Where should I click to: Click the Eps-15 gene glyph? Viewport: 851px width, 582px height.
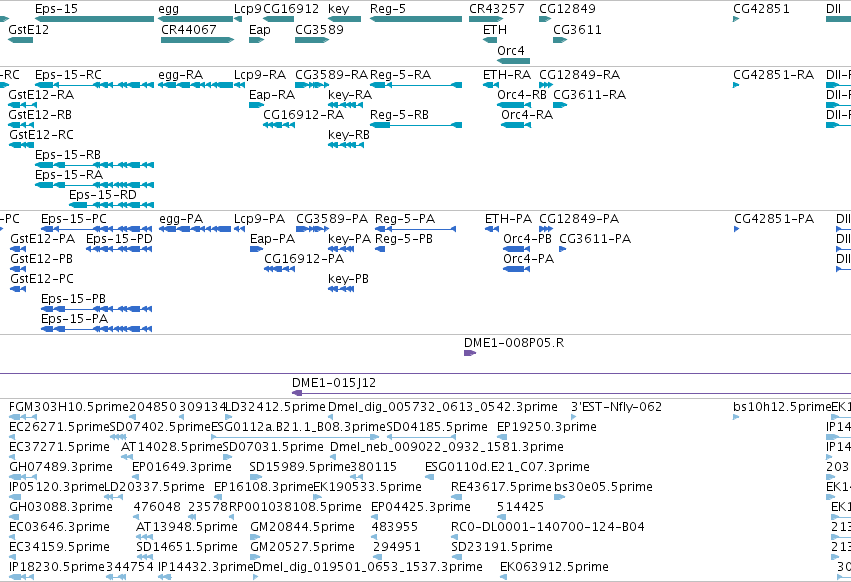coord(94,19)
